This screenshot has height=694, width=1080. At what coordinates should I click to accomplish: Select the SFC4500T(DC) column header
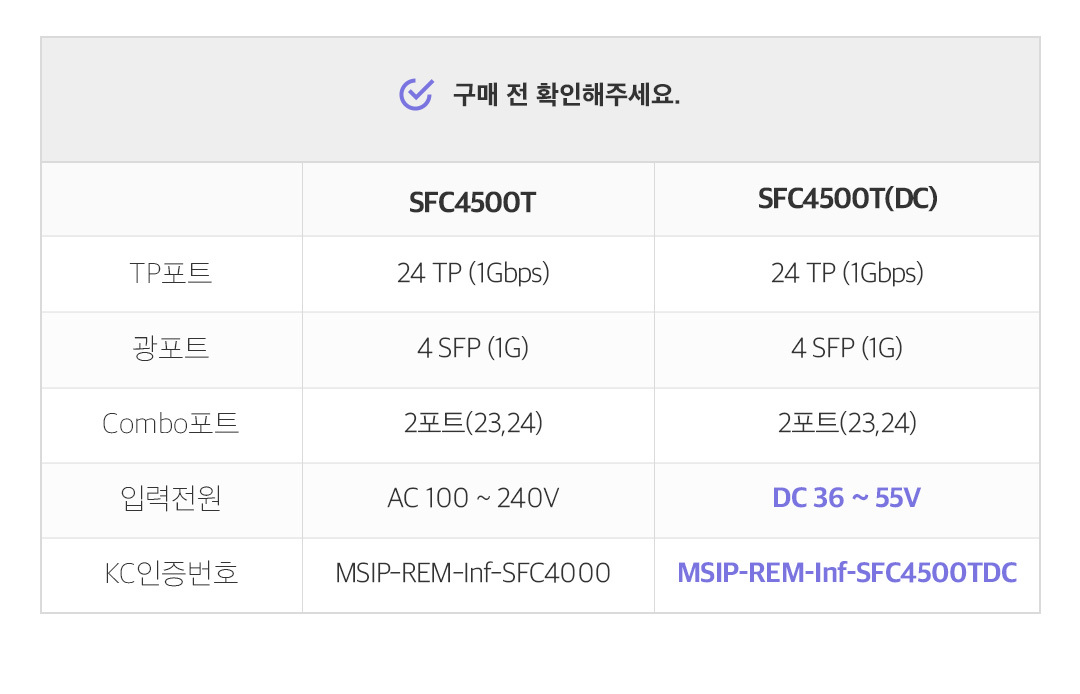click(x=847, y=199)
